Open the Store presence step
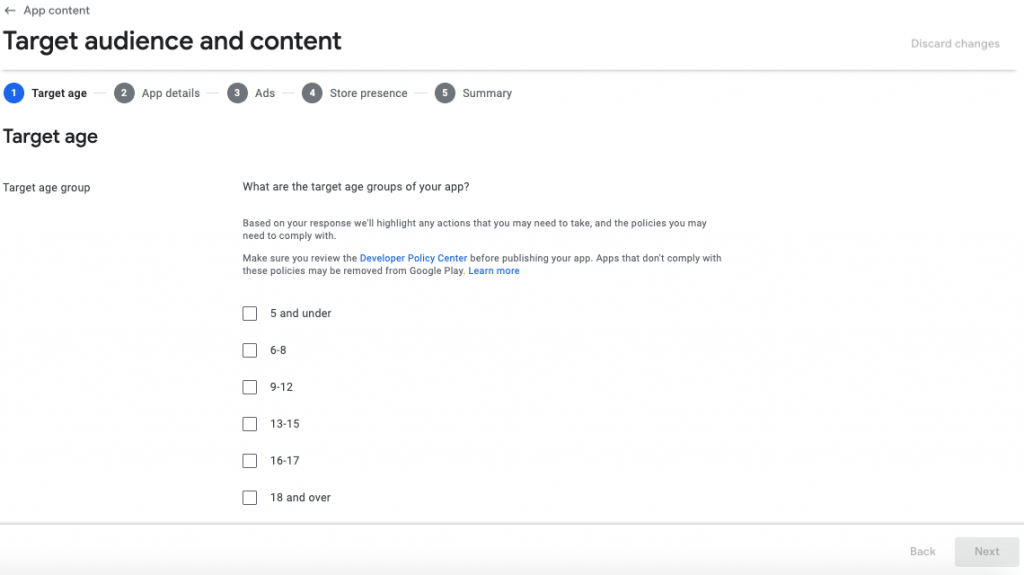The height and width of the screenshot is (575, 1024). pyautogui.click(x=369, y=93)
